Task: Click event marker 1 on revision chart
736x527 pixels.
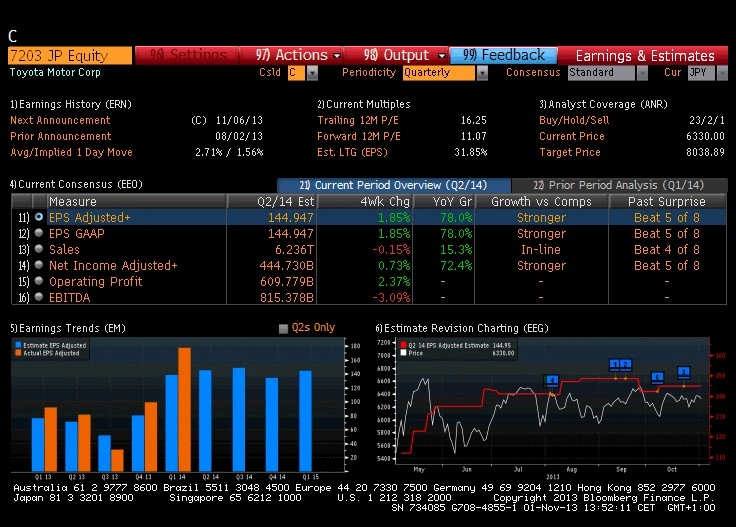Action: click(614, 364)
